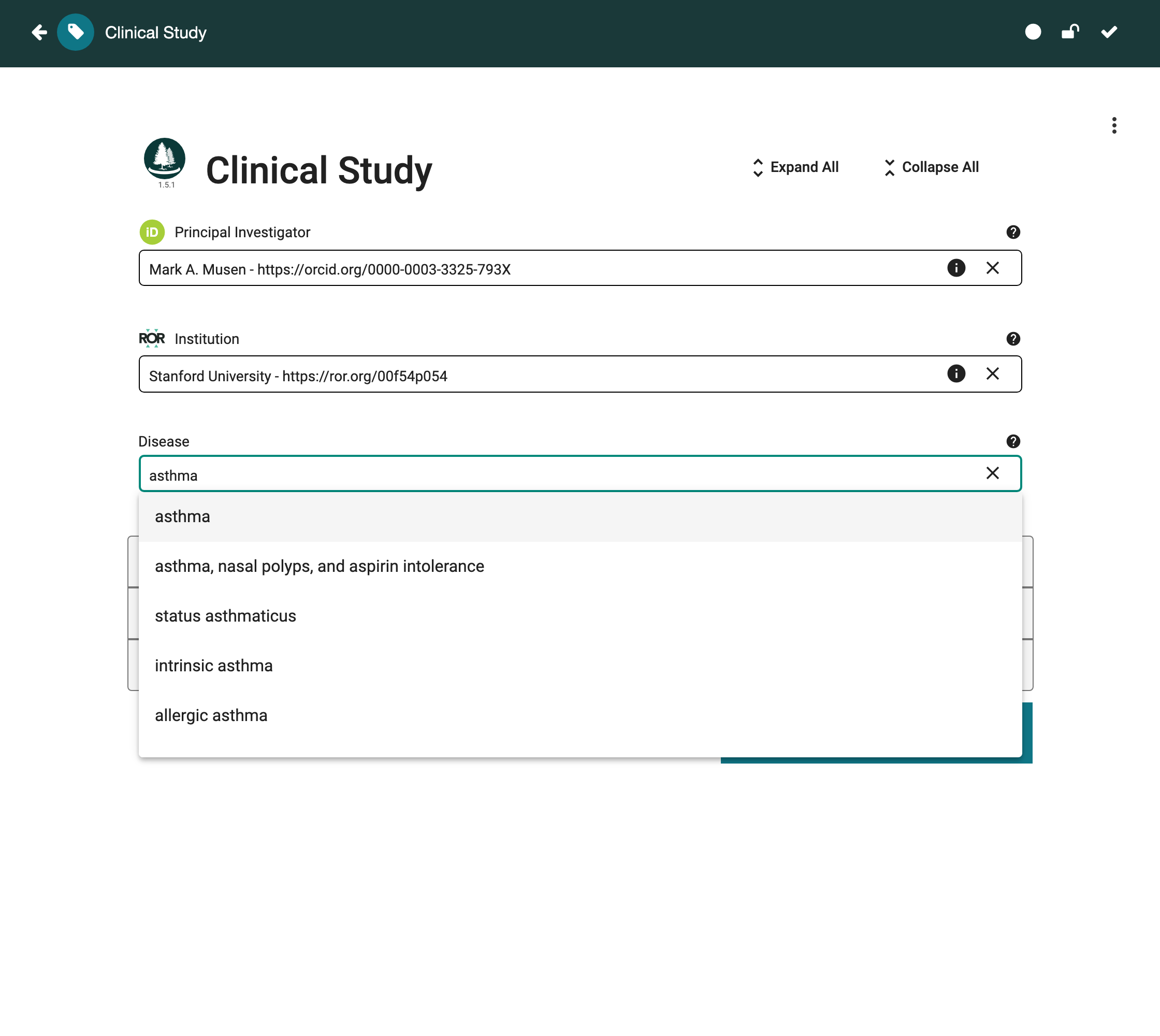The image size is (1160, 1036).
Task: Click Expand All
Action: [x=795, y=167]
